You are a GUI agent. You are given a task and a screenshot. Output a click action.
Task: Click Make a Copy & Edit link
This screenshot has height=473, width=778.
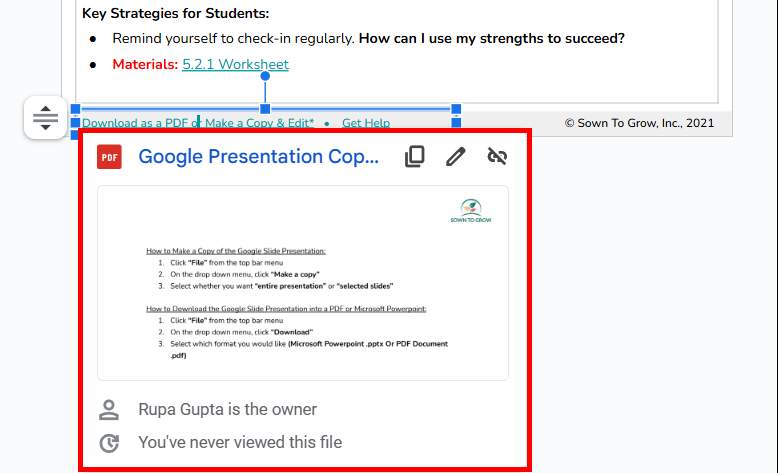coord(259,123)
